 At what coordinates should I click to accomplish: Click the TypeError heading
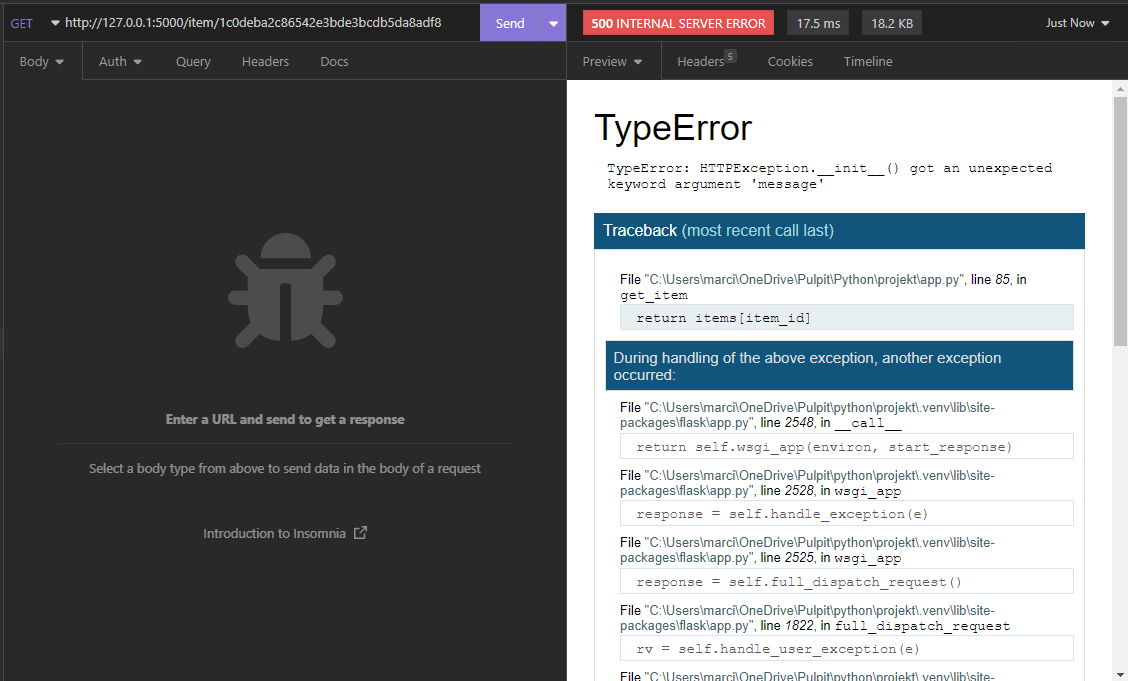click(x=673, y=128)
